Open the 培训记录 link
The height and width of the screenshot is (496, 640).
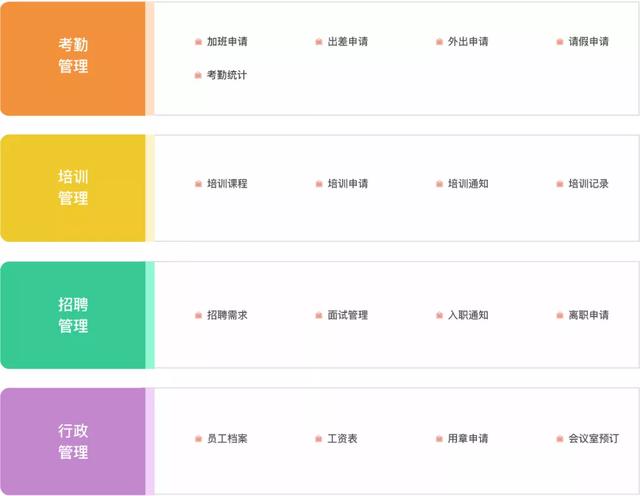click(x=589, y=184)
